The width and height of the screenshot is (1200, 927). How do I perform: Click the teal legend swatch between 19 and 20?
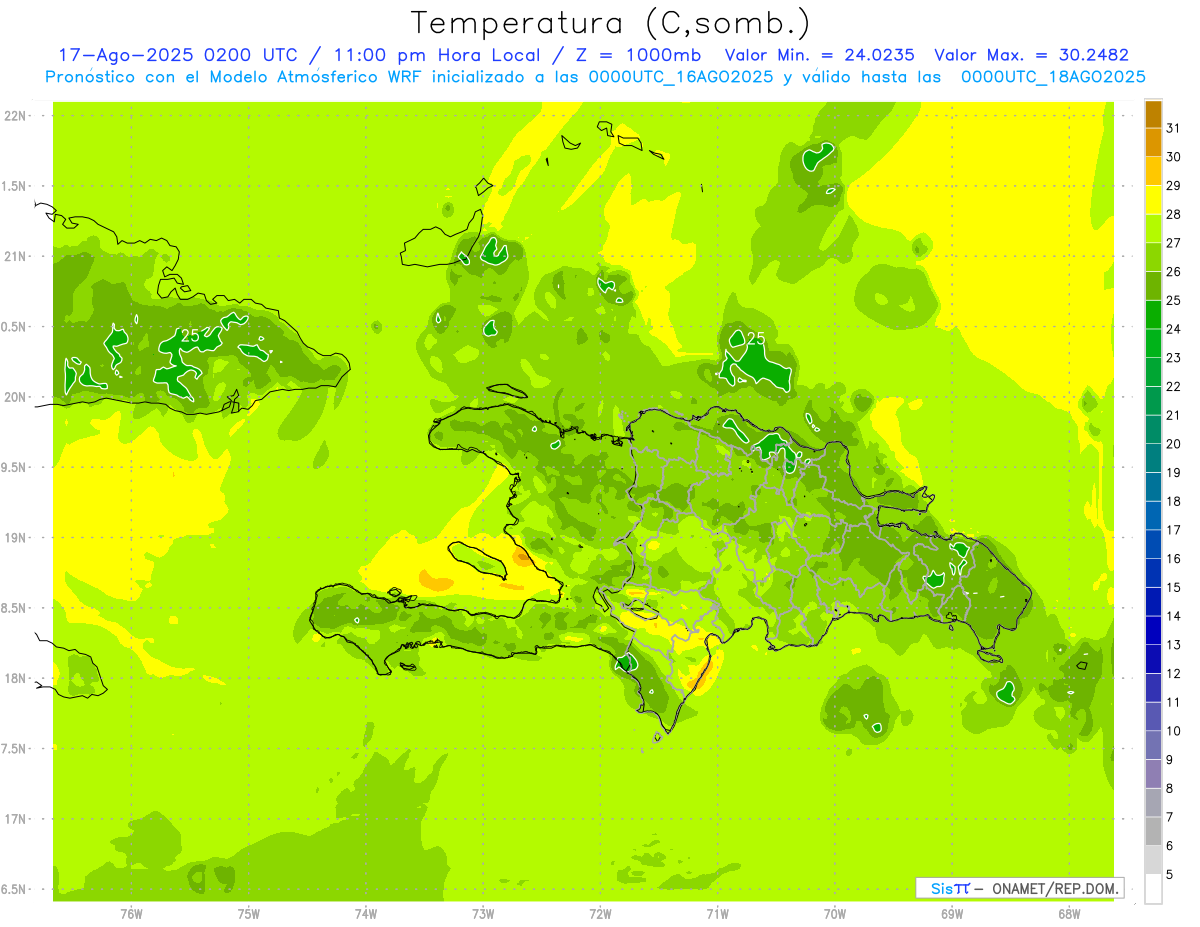point(1153,459)
